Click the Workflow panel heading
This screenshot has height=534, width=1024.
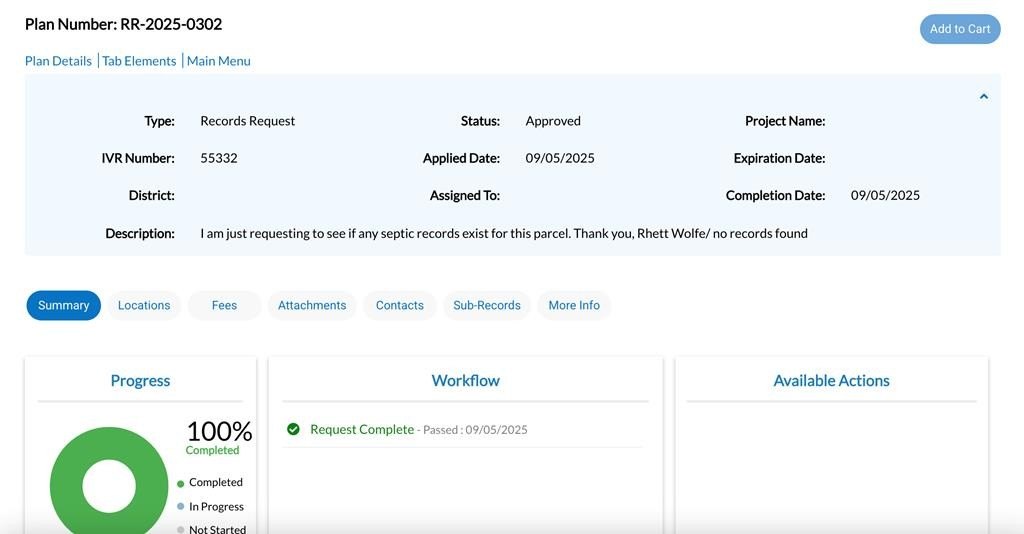[x=465, y=380]
